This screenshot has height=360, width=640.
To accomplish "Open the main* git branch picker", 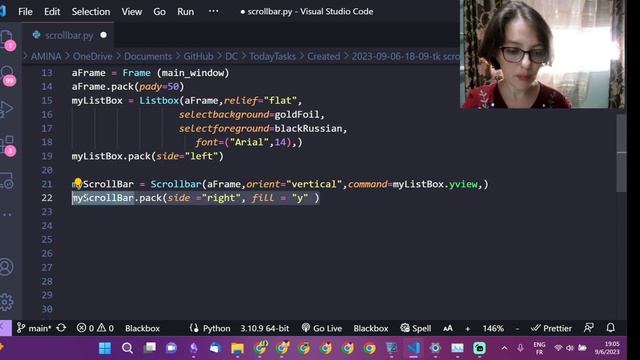I will (x=34, y=328).
